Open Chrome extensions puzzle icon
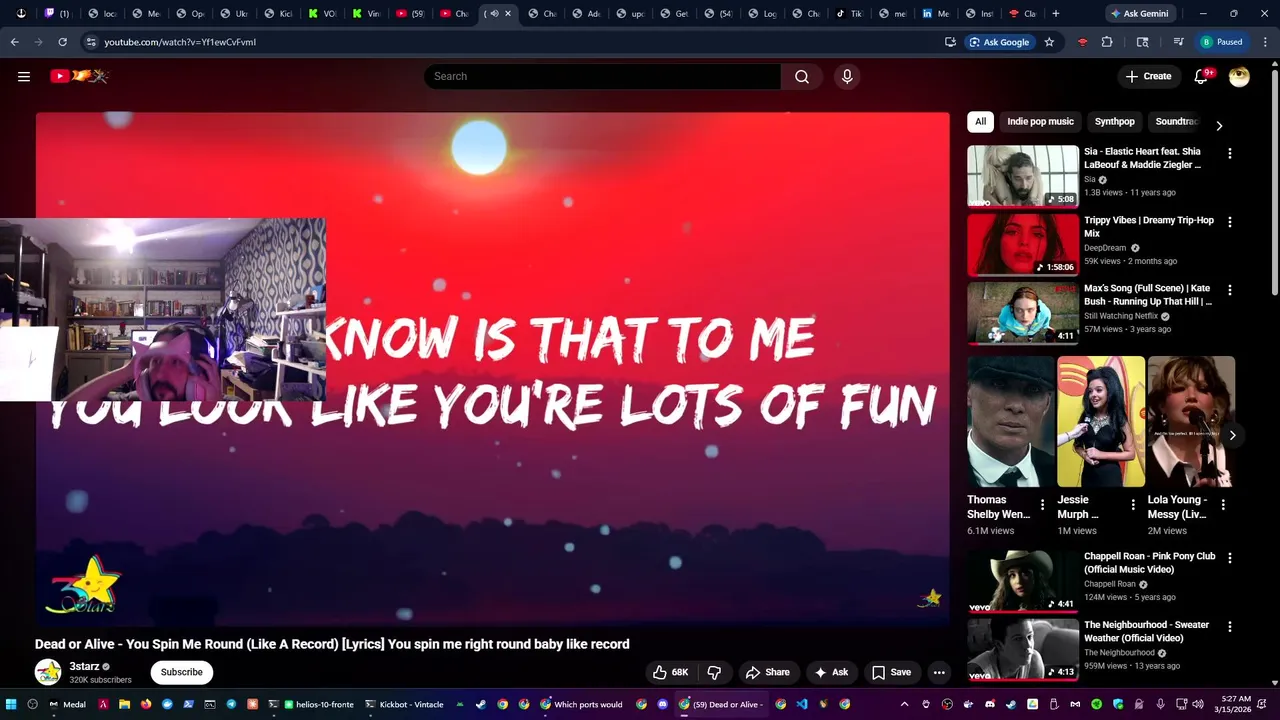Image resolution: width=1280 pixels, height=720 pixels. [x=1107, y=42]
